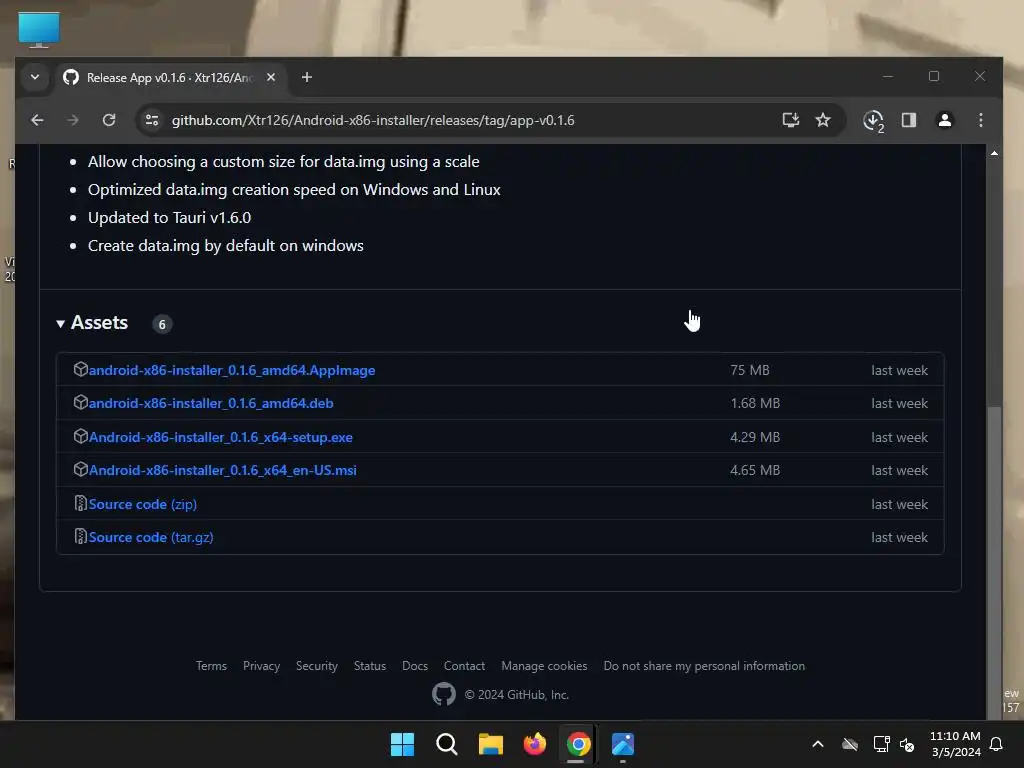Click the muted volume tray icon
This screenshot has width=1024, height=768.
[x=907, y=744]
